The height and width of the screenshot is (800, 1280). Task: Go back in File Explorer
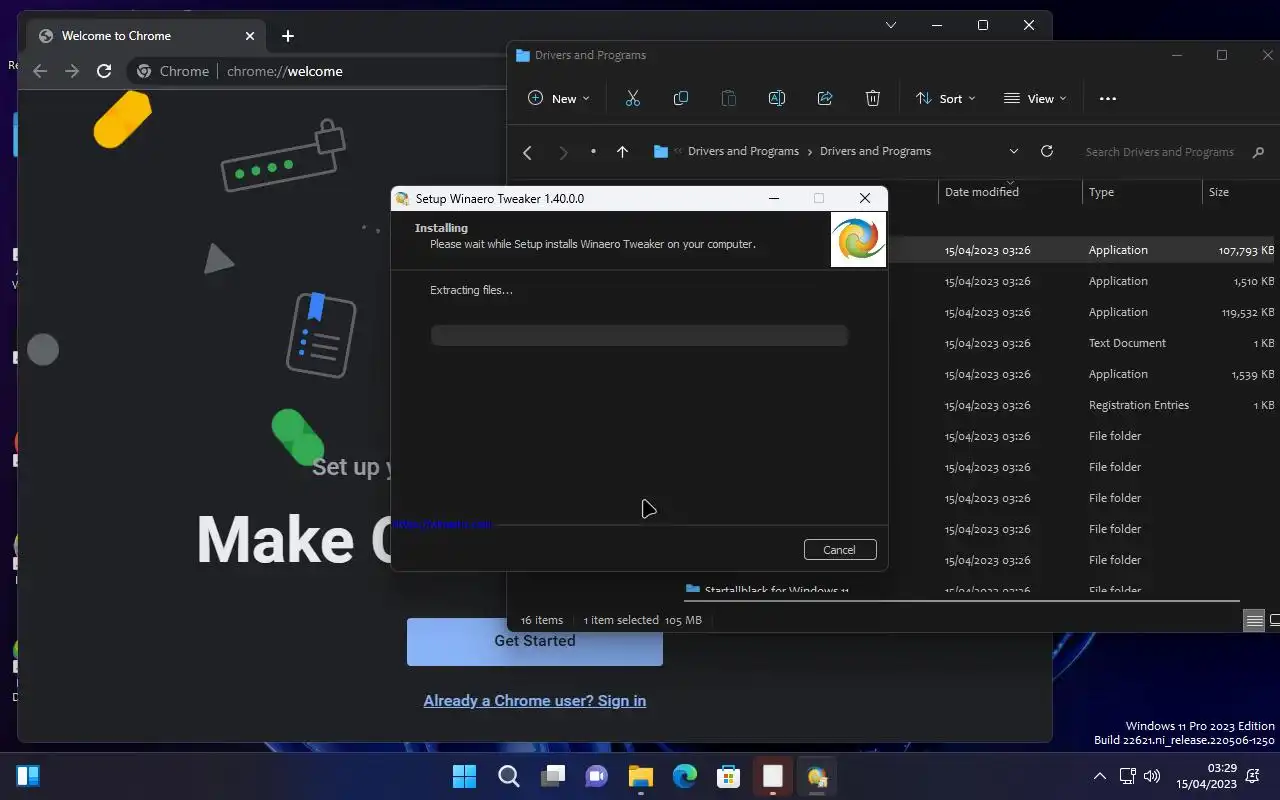528,152
